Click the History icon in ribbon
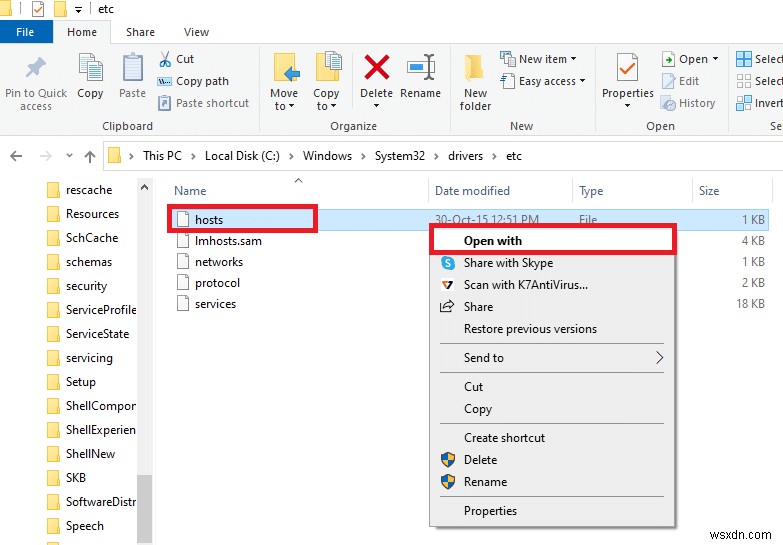 coord(668,103)
